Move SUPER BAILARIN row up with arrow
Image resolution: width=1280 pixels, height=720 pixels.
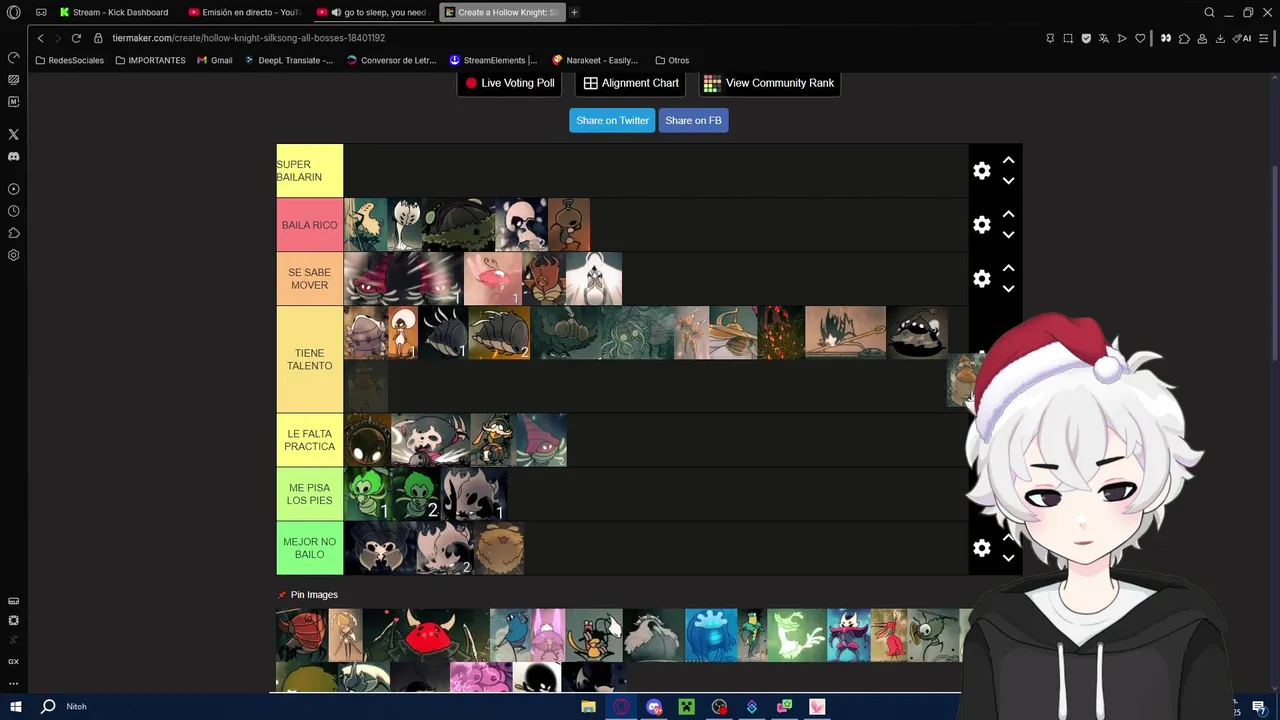[x=1008, y=160]
